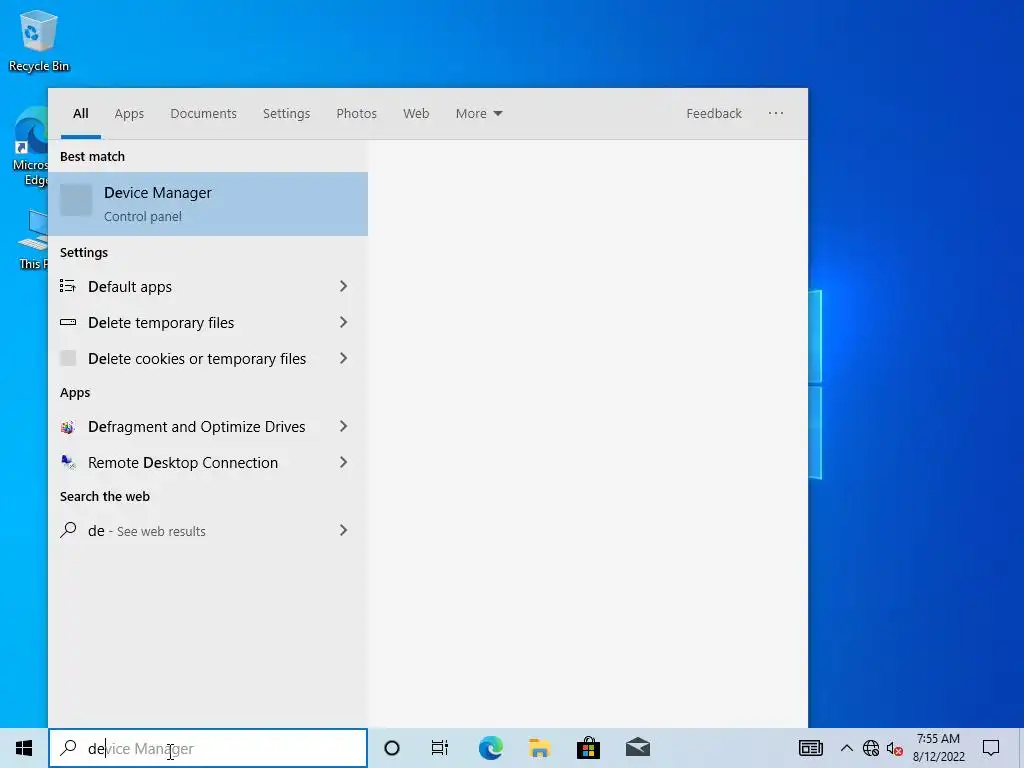
Task: Open Delete temporary files setting
Action: click(x=208, y=323)
